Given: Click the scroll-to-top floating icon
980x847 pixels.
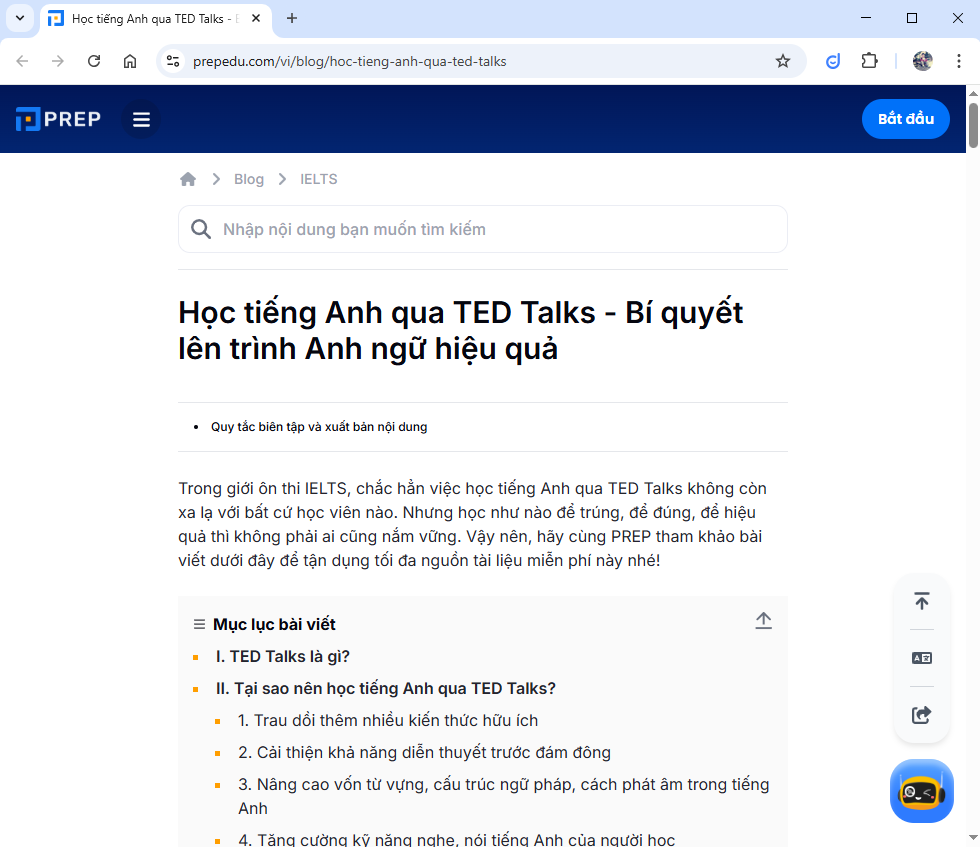Looking at the screenshot, I should 922,601.
